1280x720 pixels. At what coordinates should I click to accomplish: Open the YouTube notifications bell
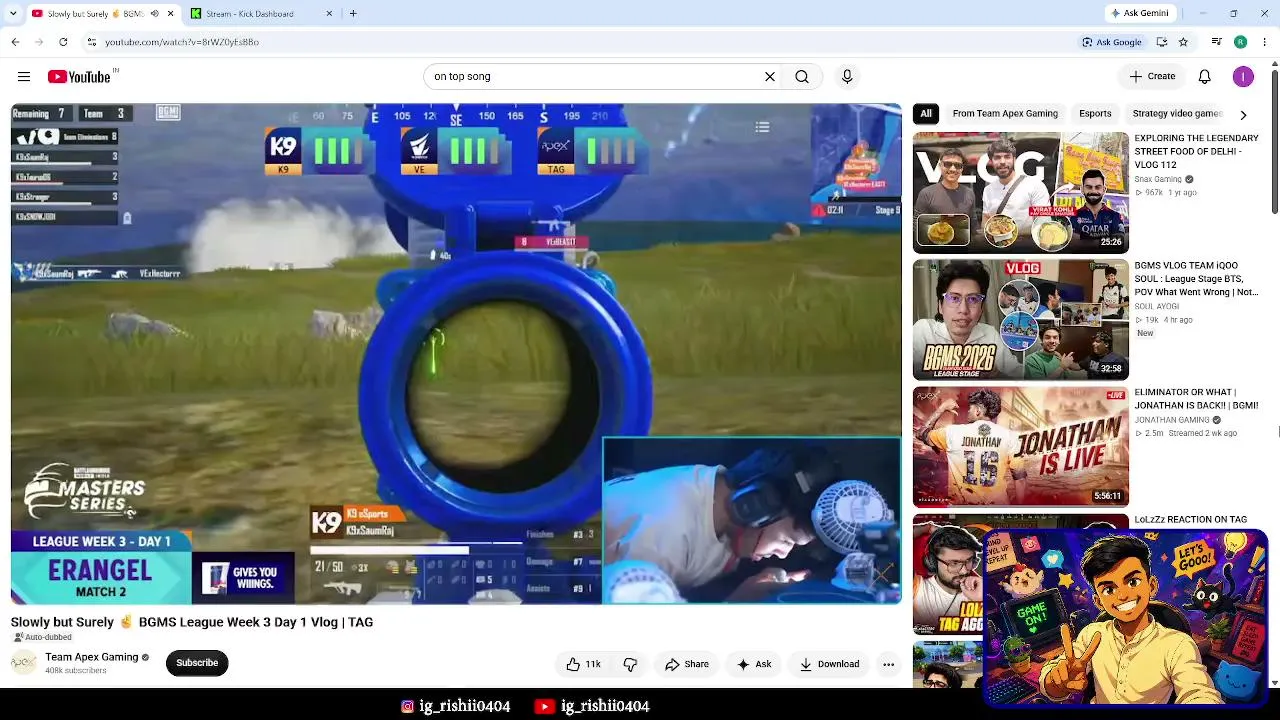click(x=1205, y=77)
